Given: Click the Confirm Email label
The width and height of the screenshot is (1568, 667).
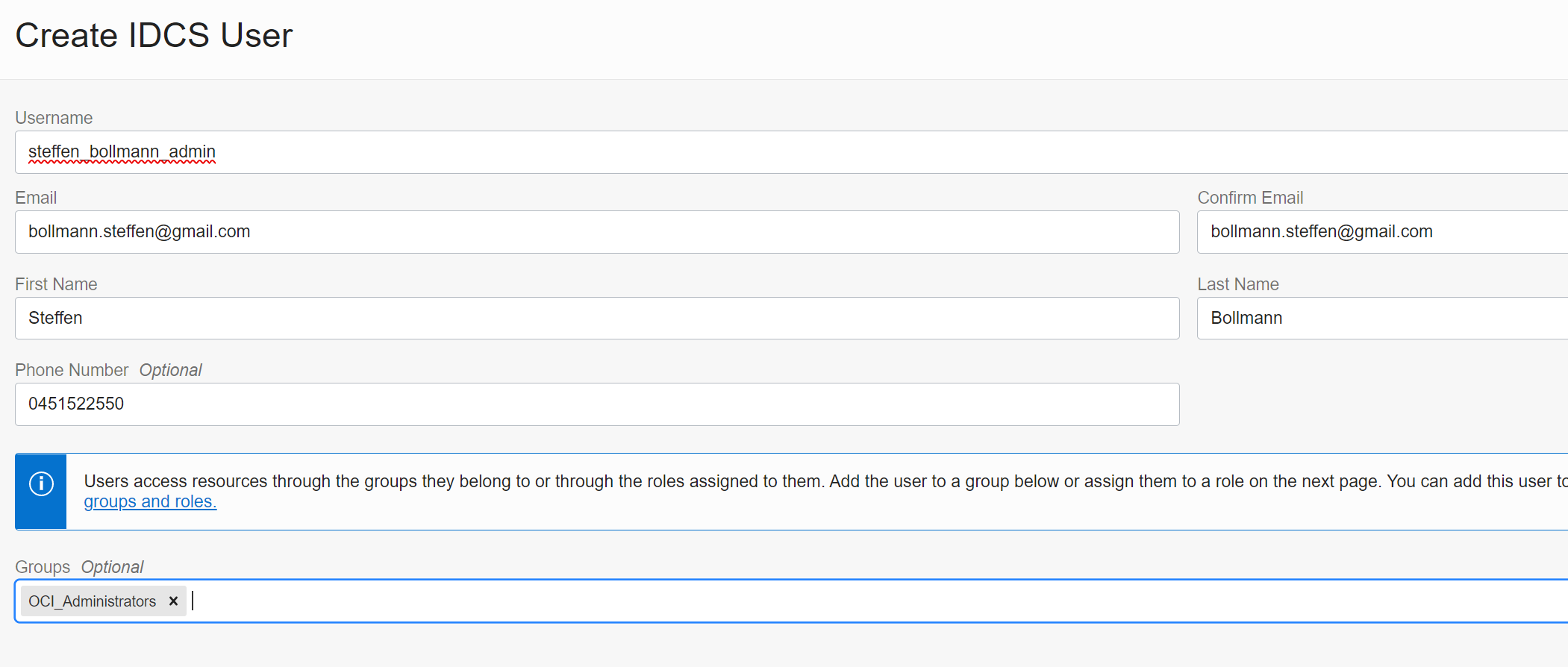Looking at the screenshot, I should 1250,198.
